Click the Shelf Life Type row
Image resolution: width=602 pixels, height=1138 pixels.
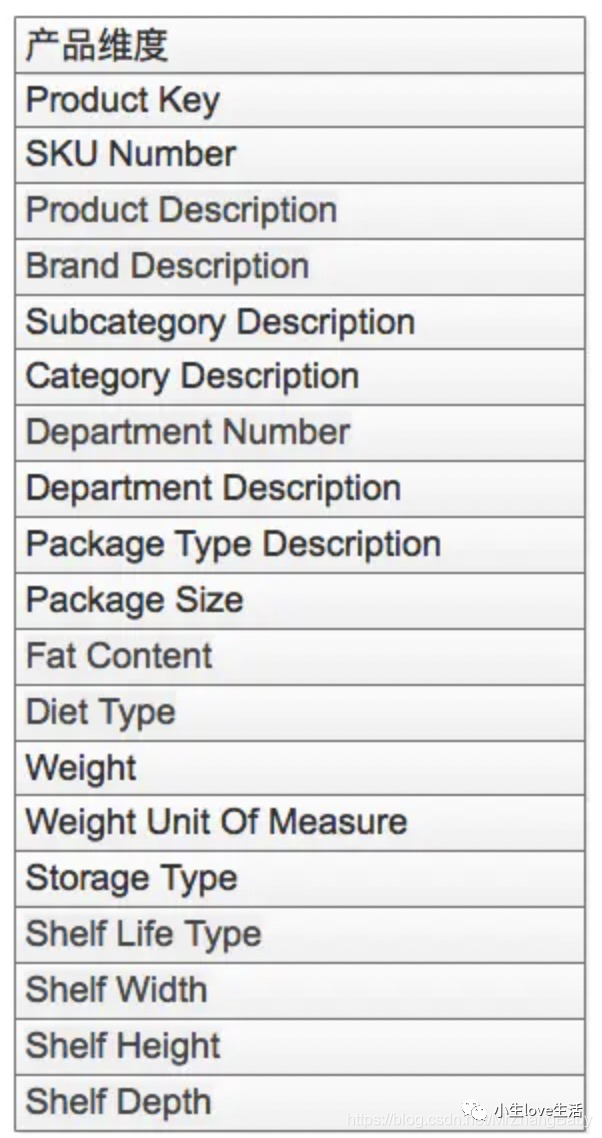pyautogui.click(x=300, y=935)
